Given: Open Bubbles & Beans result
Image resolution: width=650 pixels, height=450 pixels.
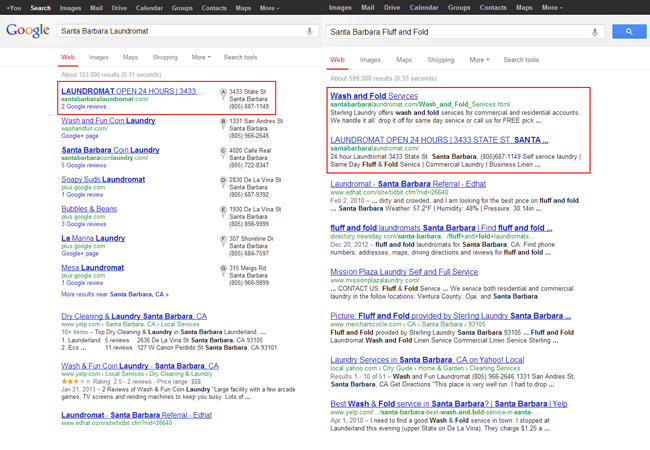Looking at the screenshot, I should coord(89,209).
